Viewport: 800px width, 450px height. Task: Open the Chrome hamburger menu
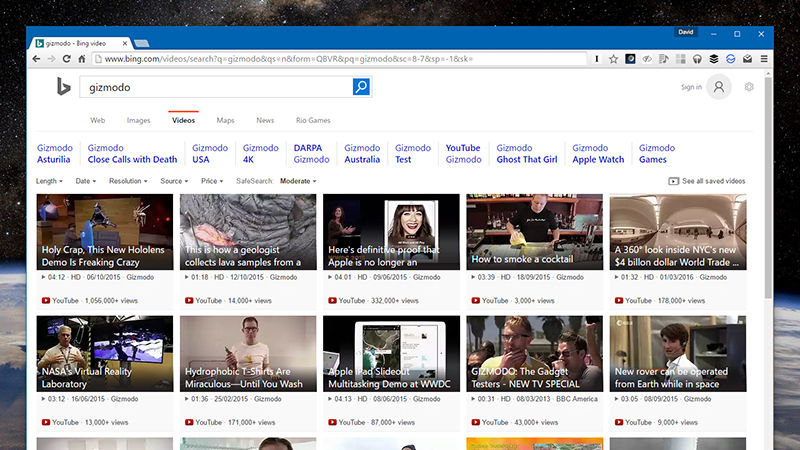click(x=766, y=59)
